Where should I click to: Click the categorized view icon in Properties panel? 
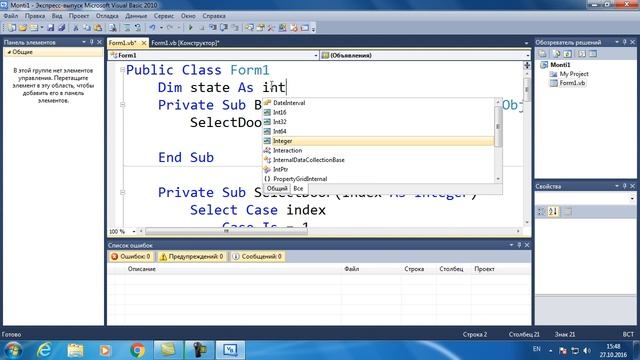point(541,211)
